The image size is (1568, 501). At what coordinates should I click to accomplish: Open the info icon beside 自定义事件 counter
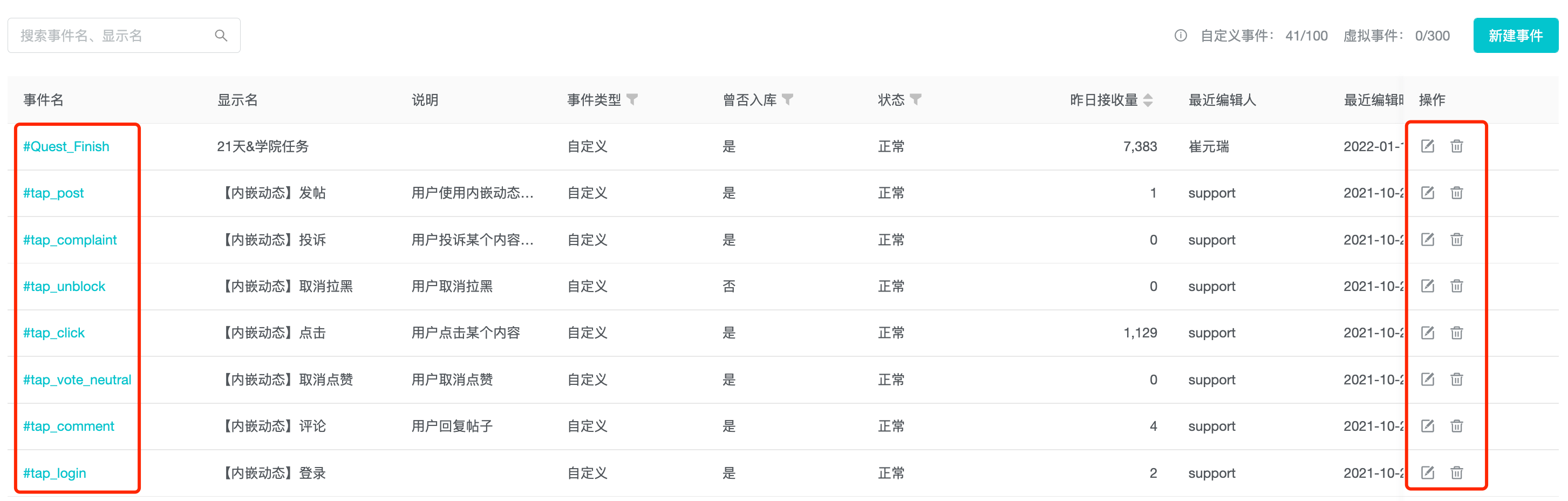click(1181, 35)
